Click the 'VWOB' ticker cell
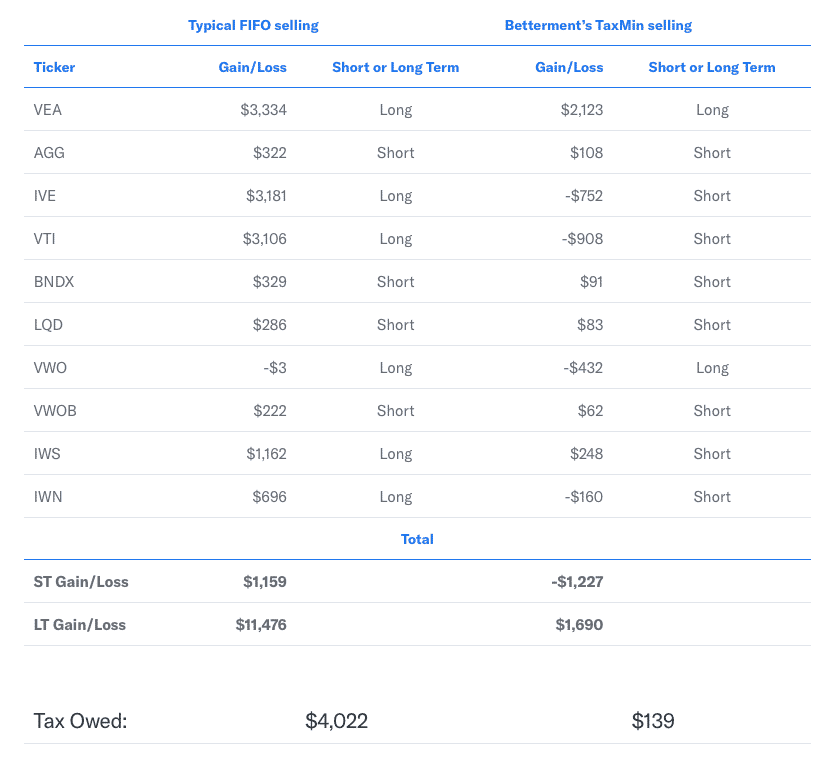Screen dimensions: 838x769 click(x=55, y=411)
